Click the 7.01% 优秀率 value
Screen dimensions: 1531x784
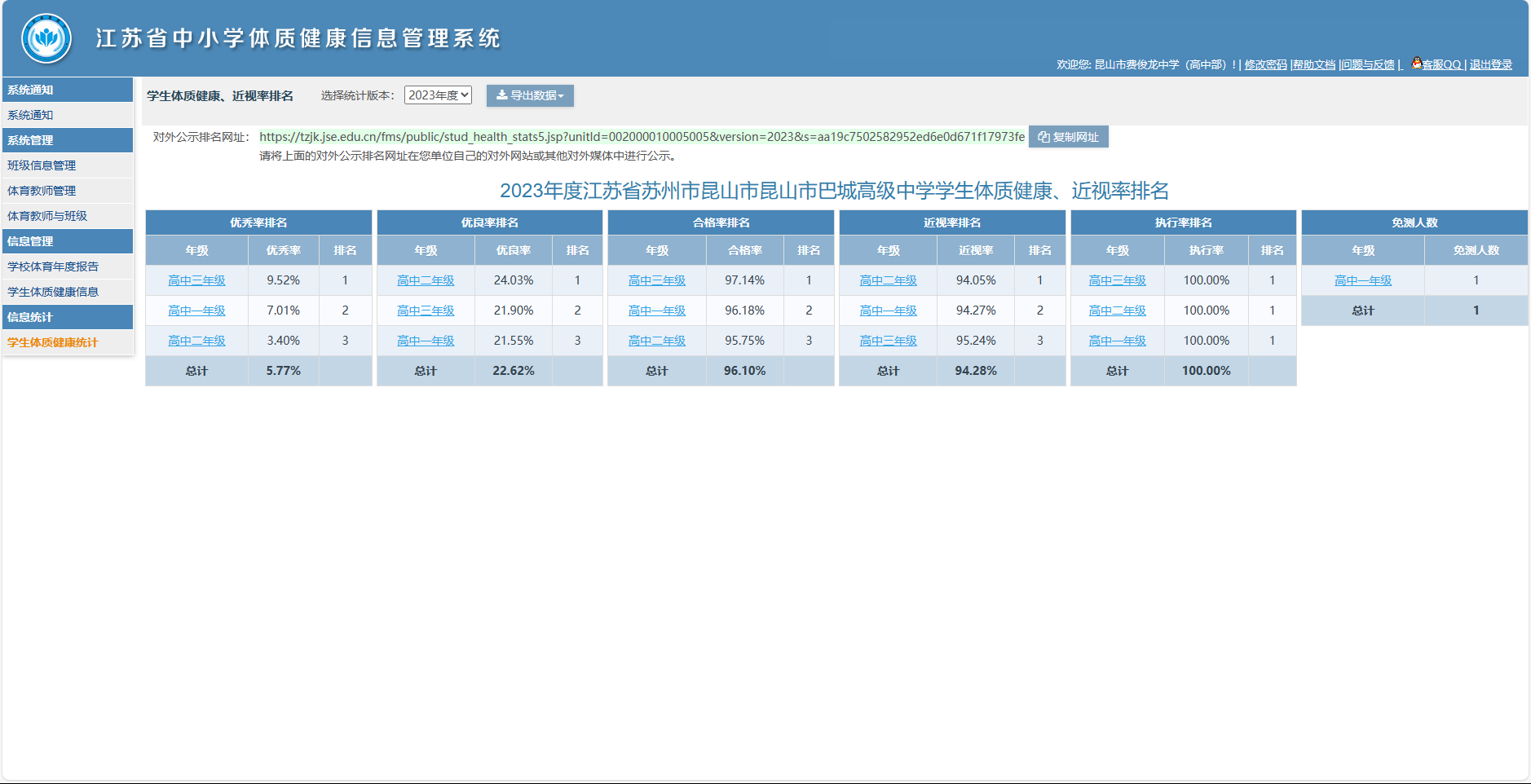tap(284, 311)
